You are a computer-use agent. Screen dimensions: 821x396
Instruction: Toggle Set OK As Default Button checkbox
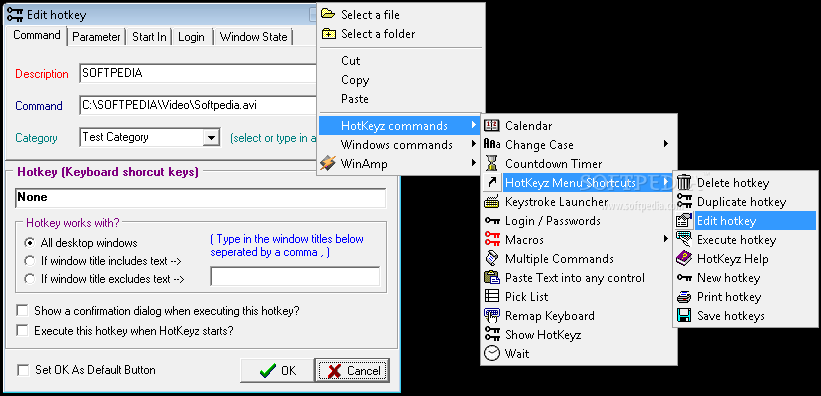[x=23, y=370]
